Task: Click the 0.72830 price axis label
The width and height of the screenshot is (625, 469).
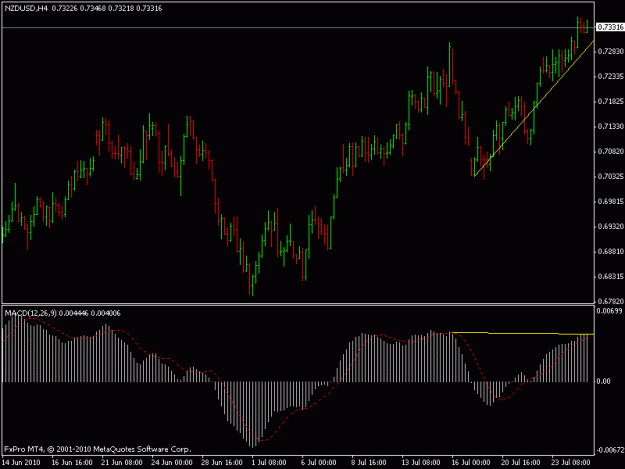Action: tap(610, 51)
